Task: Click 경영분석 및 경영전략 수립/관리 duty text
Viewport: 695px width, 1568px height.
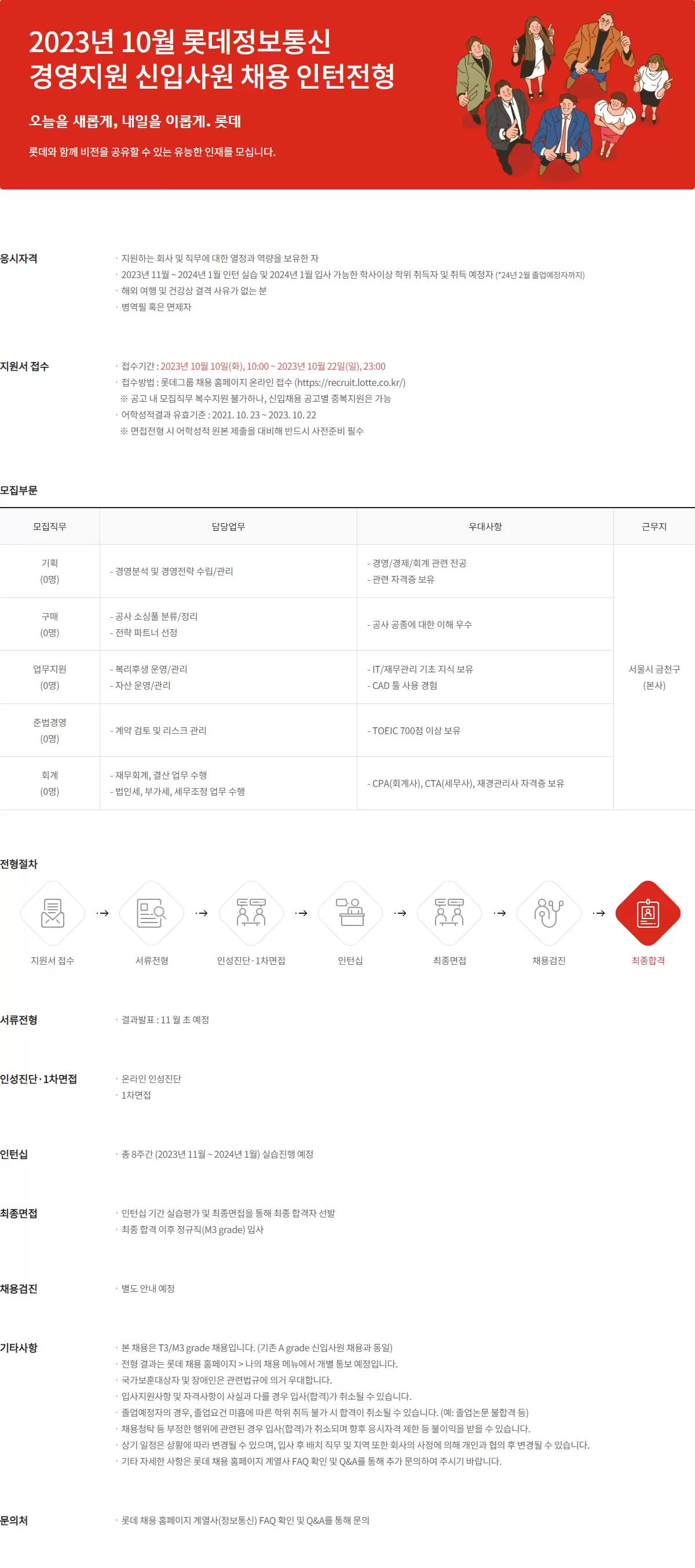Action: 171,571
